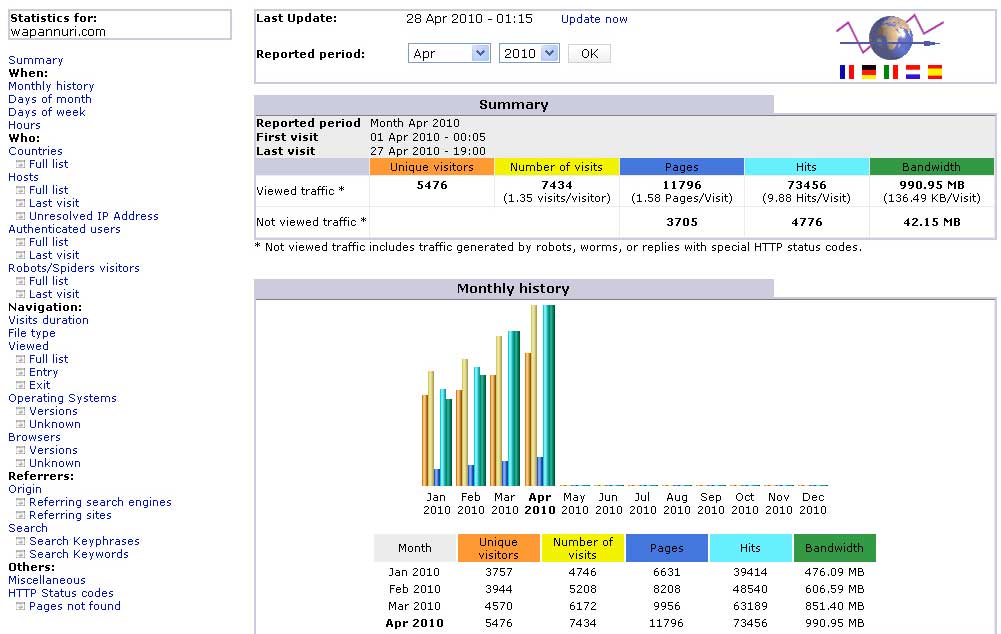Click the orange Unique visitors header swatch
The height and width of the screenshot is (634, 1001).
click(432, 167)
